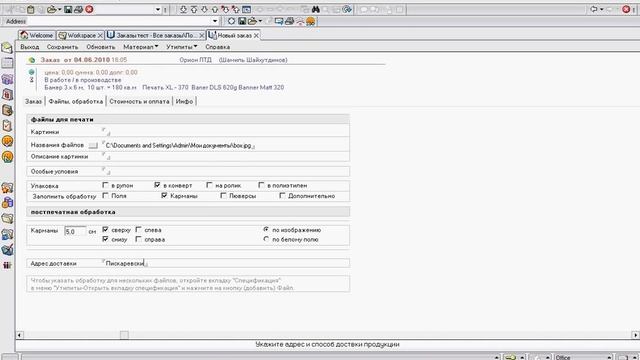Open the Databases cylinders sidebar icon
Viewport: 640px width, 360px height.
click(7, 203)
